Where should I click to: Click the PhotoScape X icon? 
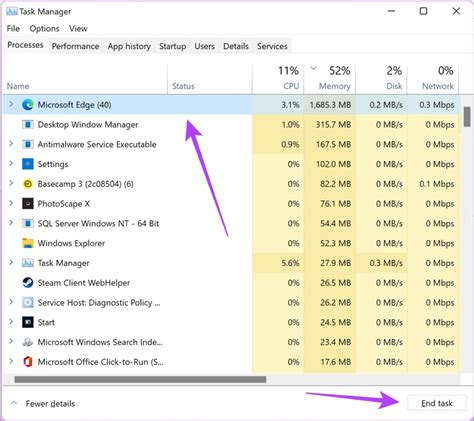[28, 203]
